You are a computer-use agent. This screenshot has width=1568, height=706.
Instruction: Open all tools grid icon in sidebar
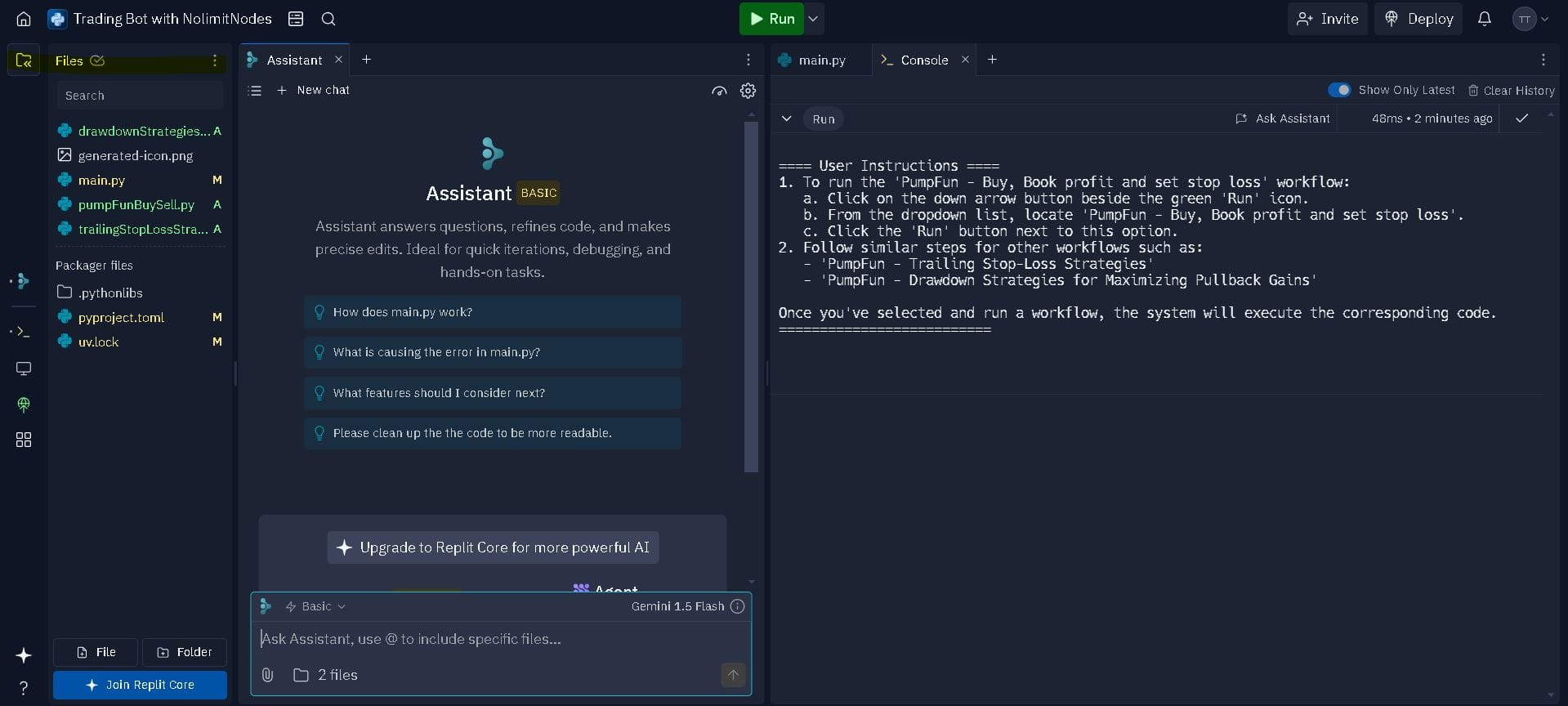[x=24, y=440]
